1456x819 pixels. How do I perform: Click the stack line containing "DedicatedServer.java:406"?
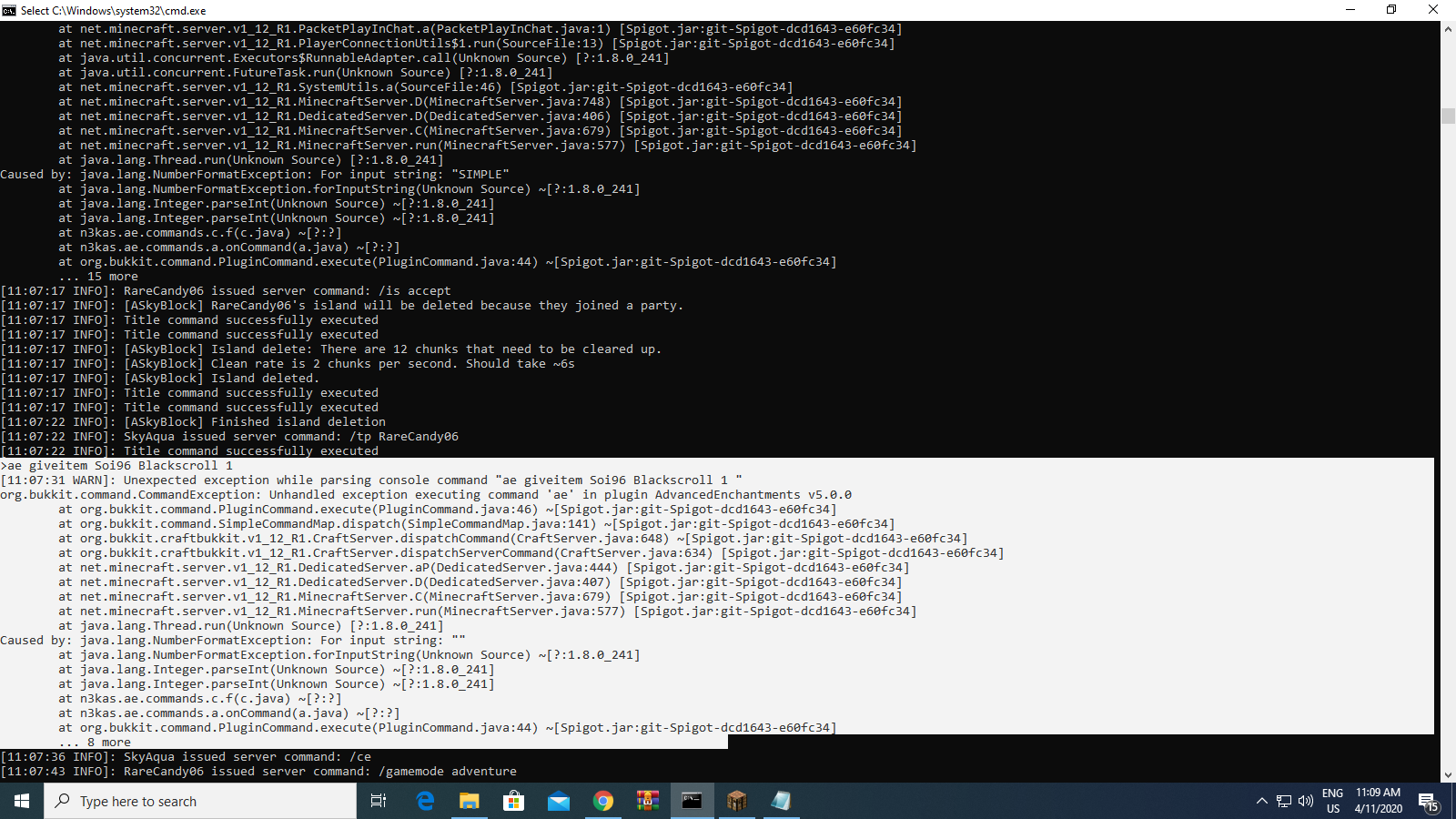[x=480, y=116]
